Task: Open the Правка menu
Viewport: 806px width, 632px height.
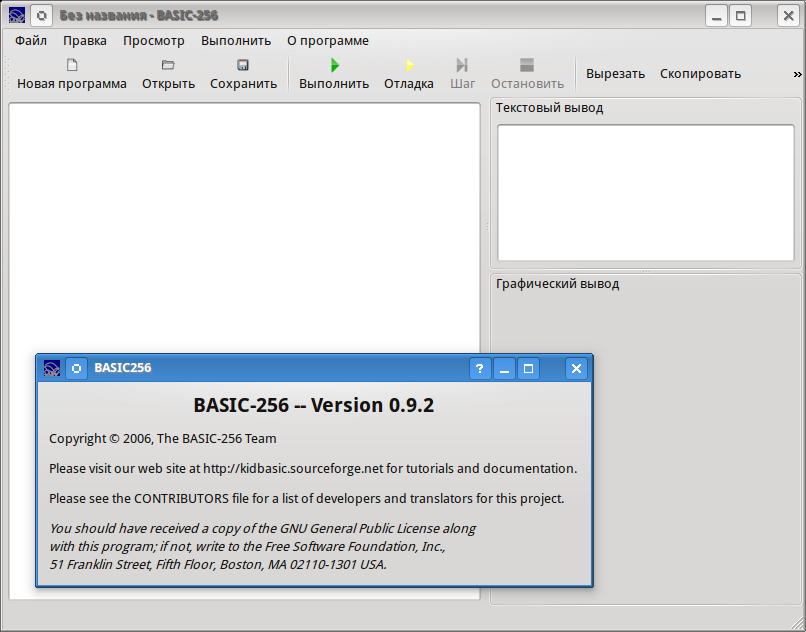Action: [x=85, y=41]
